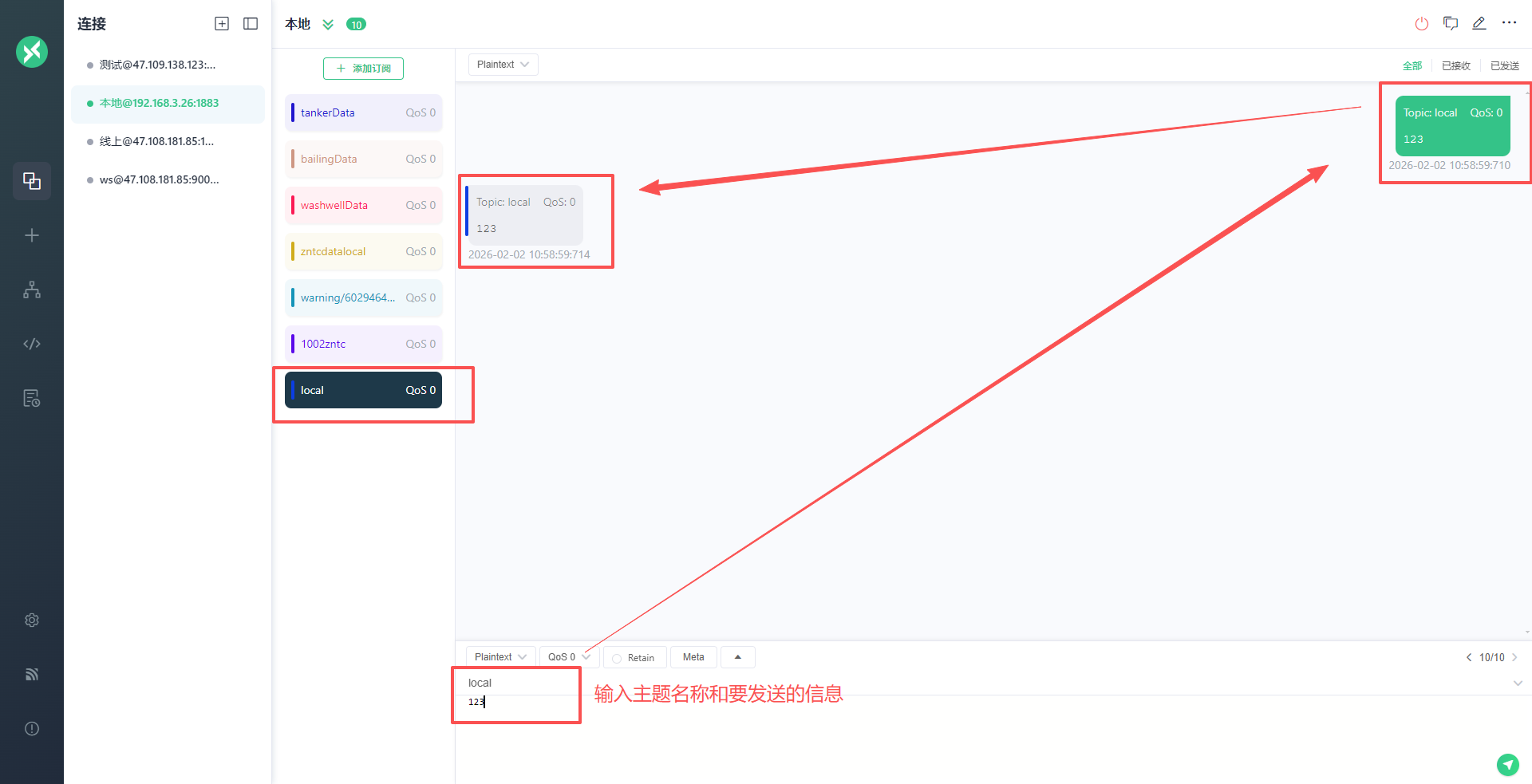Open the Log page icon
This screenshot has width=1532, height=784.
point(32,398)
